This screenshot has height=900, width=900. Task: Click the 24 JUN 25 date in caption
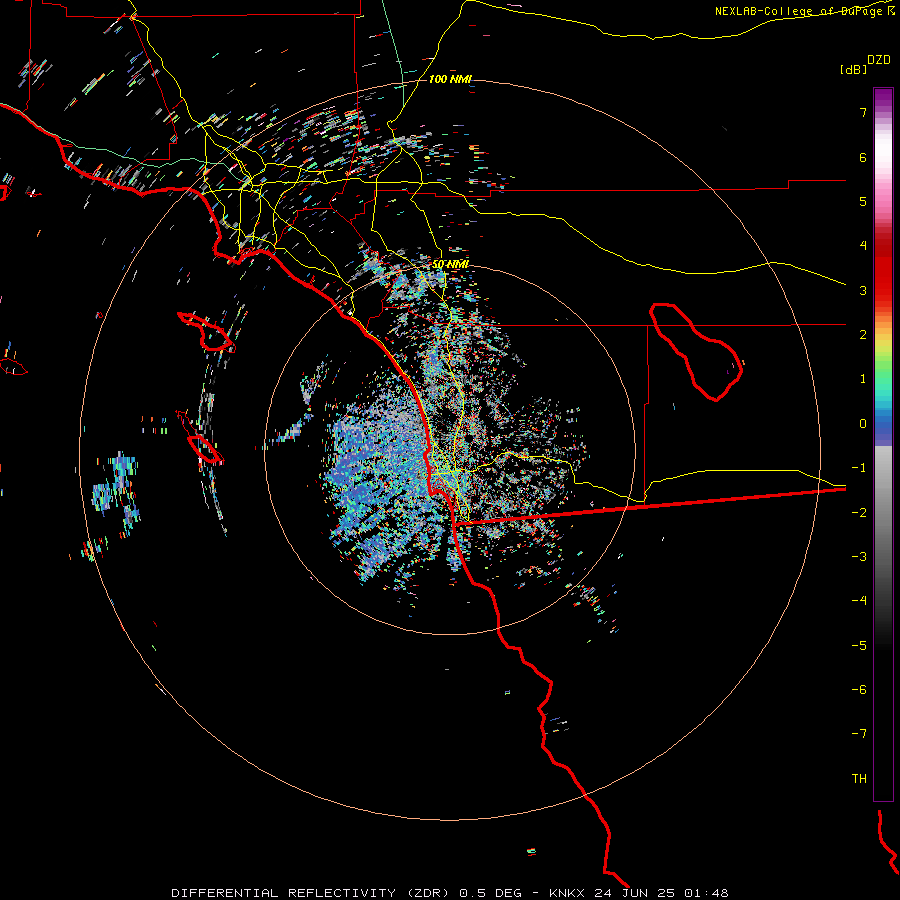click(x=635, y=893)
